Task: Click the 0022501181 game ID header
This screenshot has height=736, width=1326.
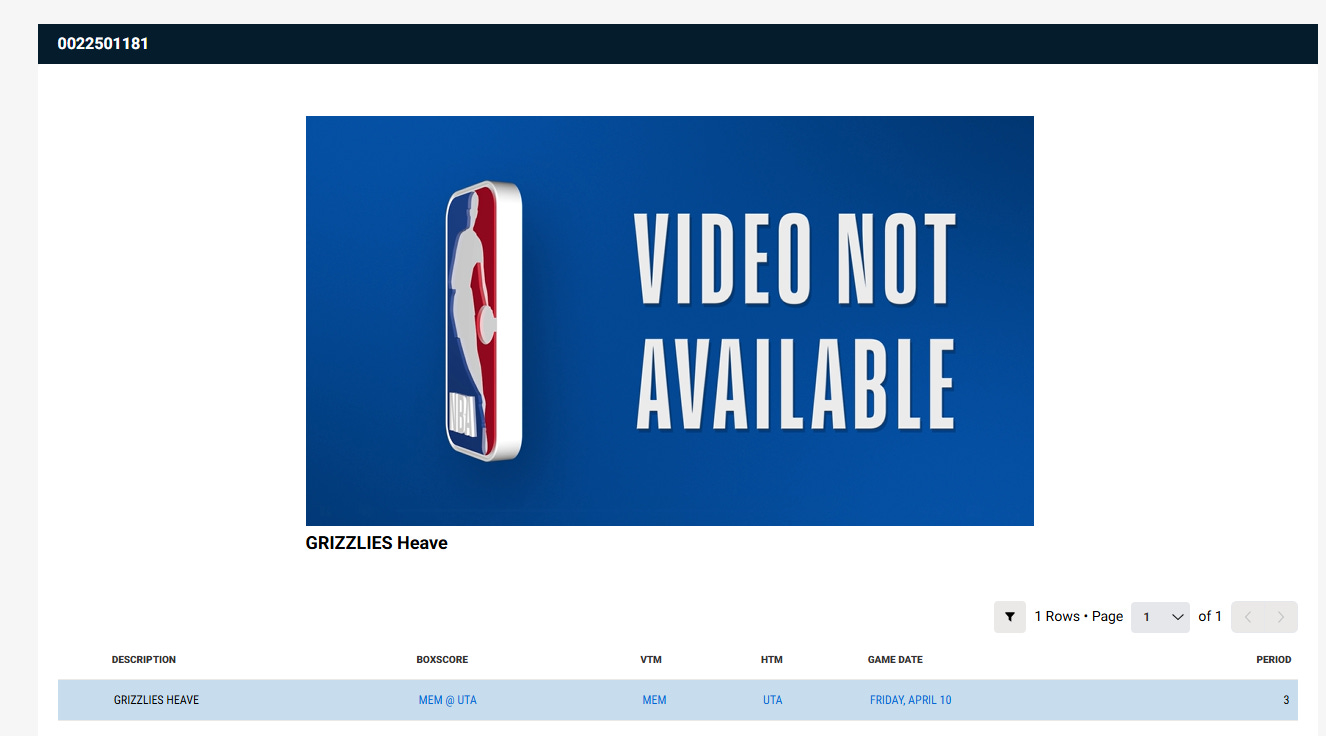Action: [103, 44]
